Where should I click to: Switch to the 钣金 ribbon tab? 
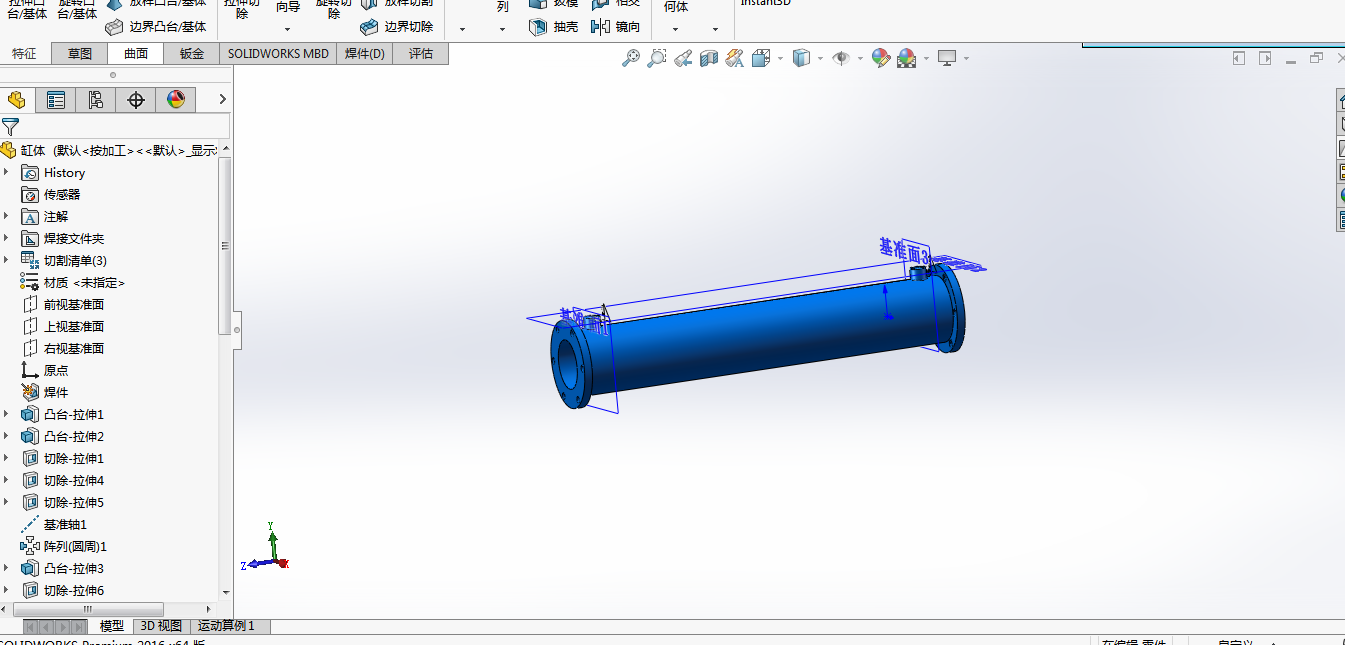tap(192, 54)
